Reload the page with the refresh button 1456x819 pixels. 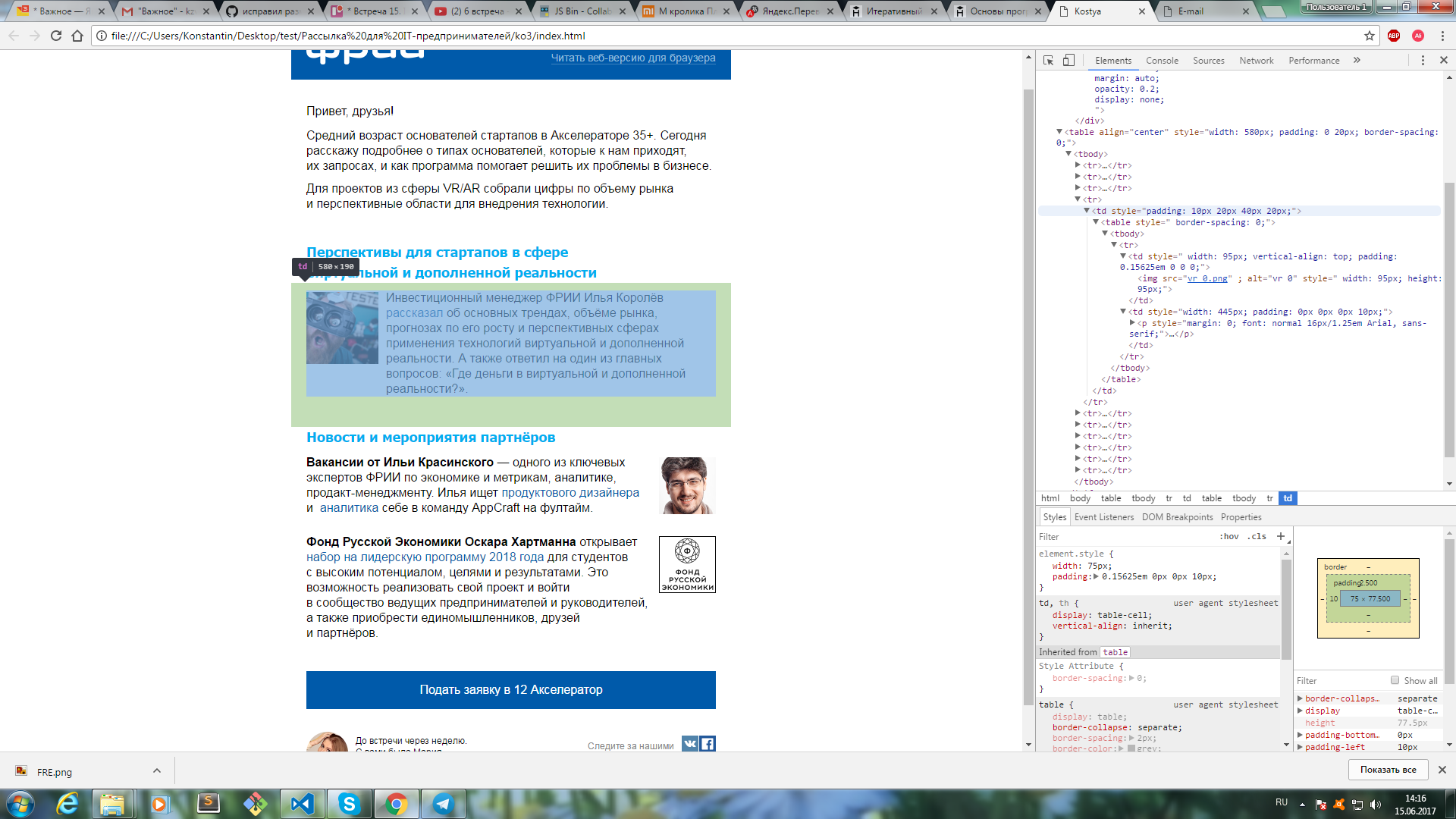point(56,36)
